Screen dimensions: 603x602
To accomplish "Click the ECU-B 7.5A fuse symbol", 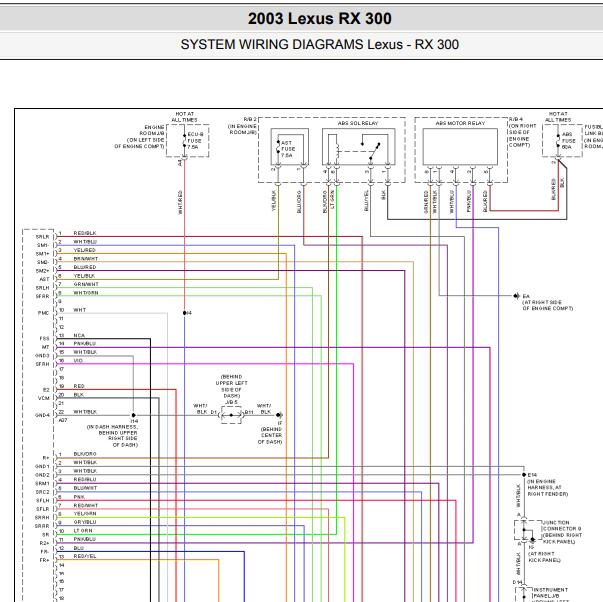I will pyautogui.click(x=185, y=140).
